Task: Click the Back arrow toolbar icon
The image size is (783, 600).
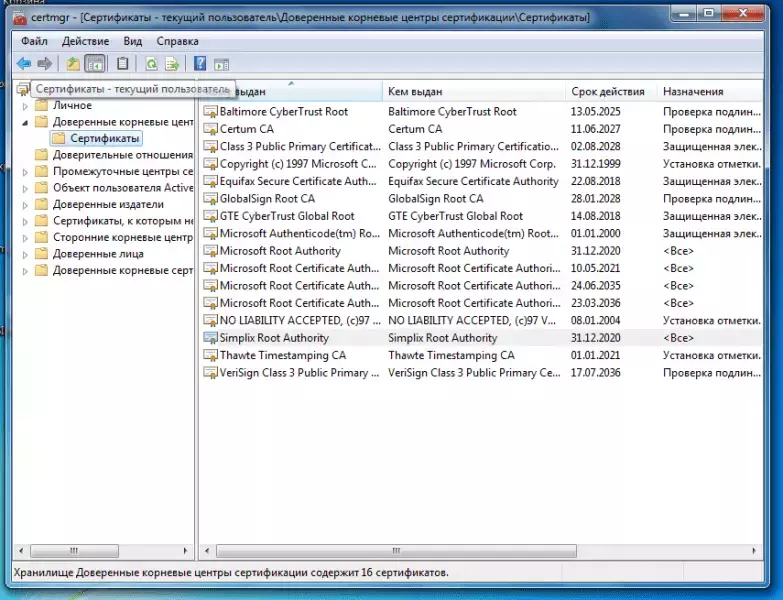Action: pyautogui.click(x=23, y=63)
